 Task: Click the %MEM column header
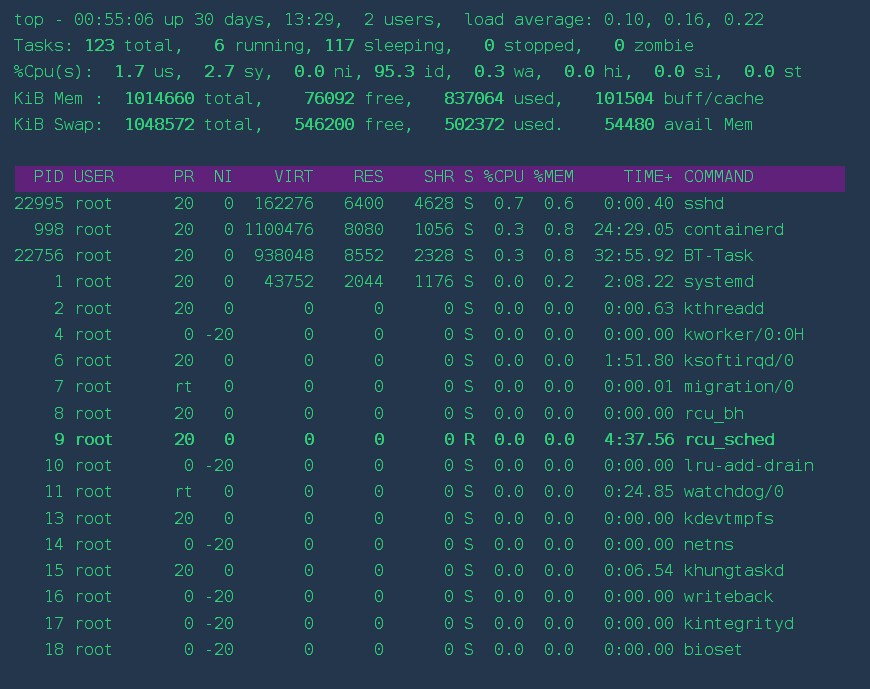[553, 177]
